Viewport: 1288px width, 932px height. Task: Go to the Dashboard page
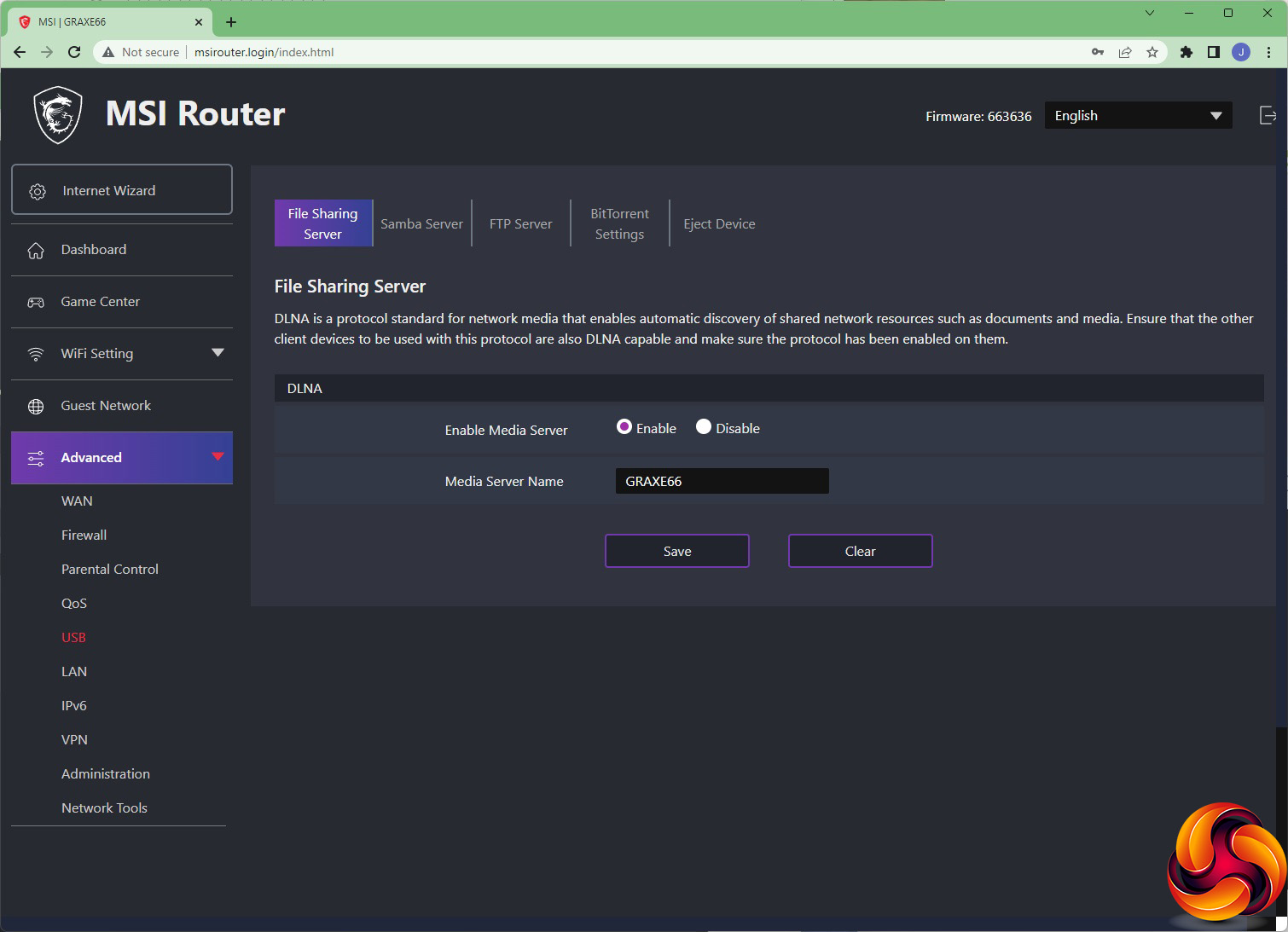click(122, 250)
